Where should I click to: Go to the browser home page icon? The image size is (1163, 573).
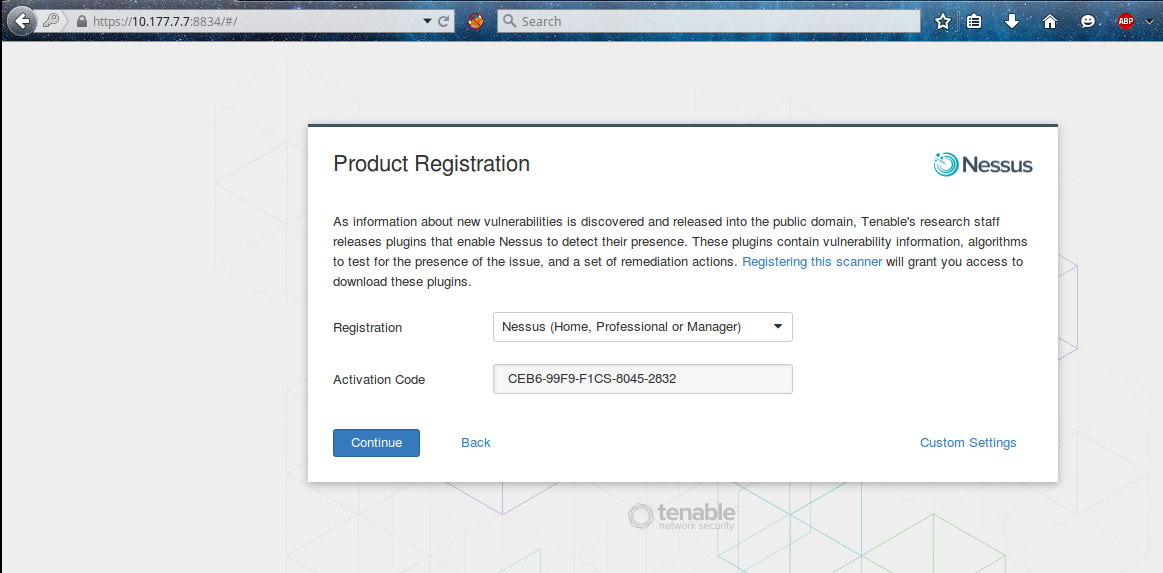click(1050, 21)
